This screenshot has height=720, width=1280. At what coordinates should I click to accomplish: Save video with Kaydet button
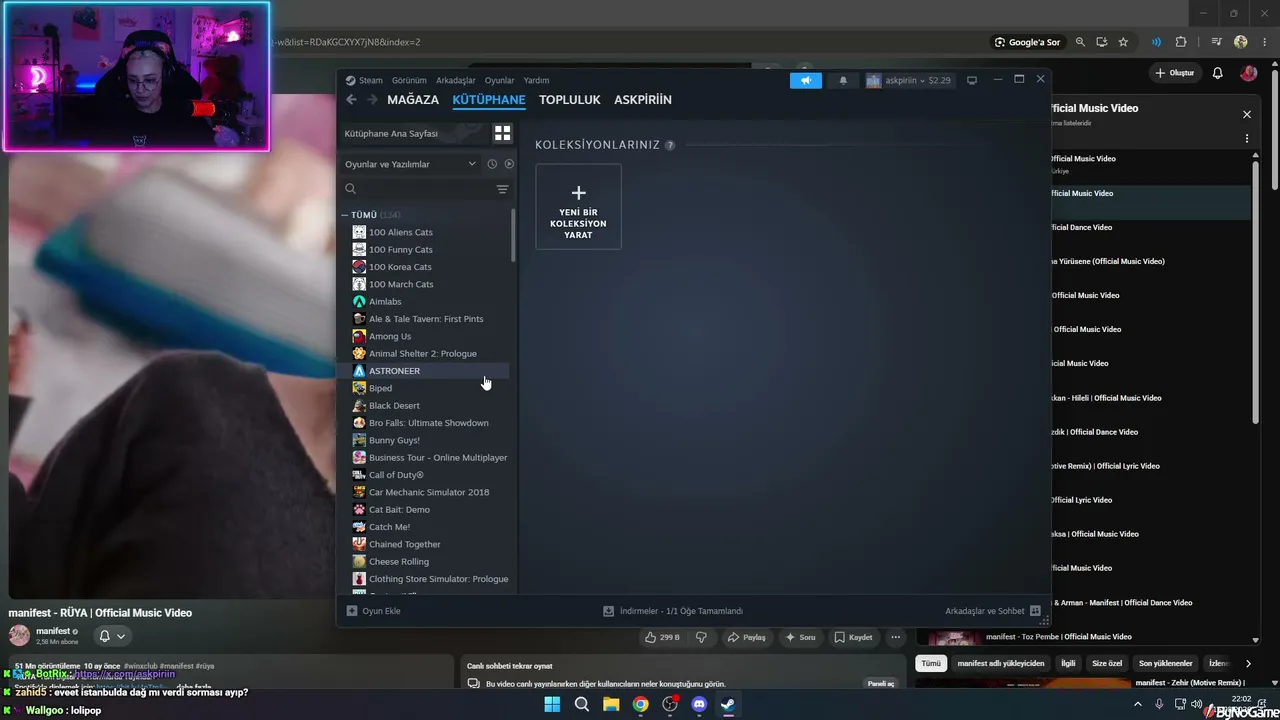(x=853, y=637)
